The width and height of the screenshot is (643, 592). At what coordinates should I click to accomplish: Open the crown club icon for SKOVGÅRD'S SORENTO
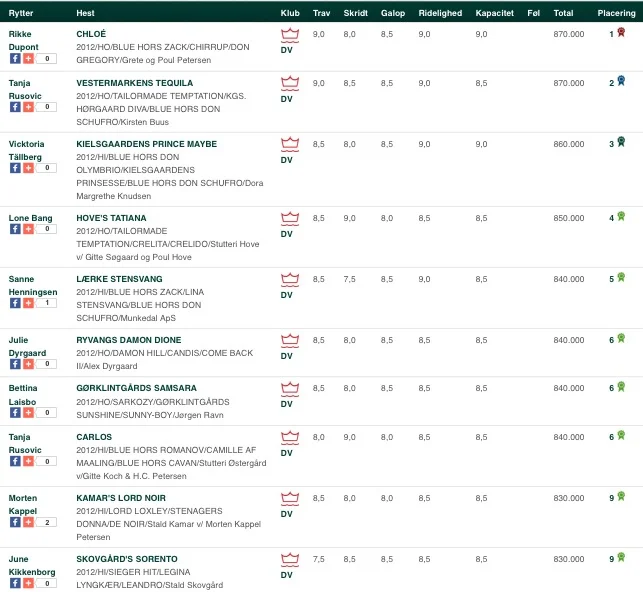(x=290, y=560)
